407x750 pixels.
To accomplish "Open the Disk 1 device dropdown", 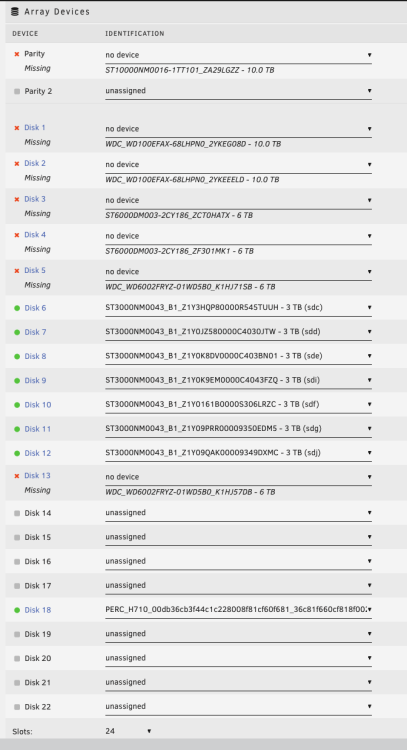I will click(239, 129).
